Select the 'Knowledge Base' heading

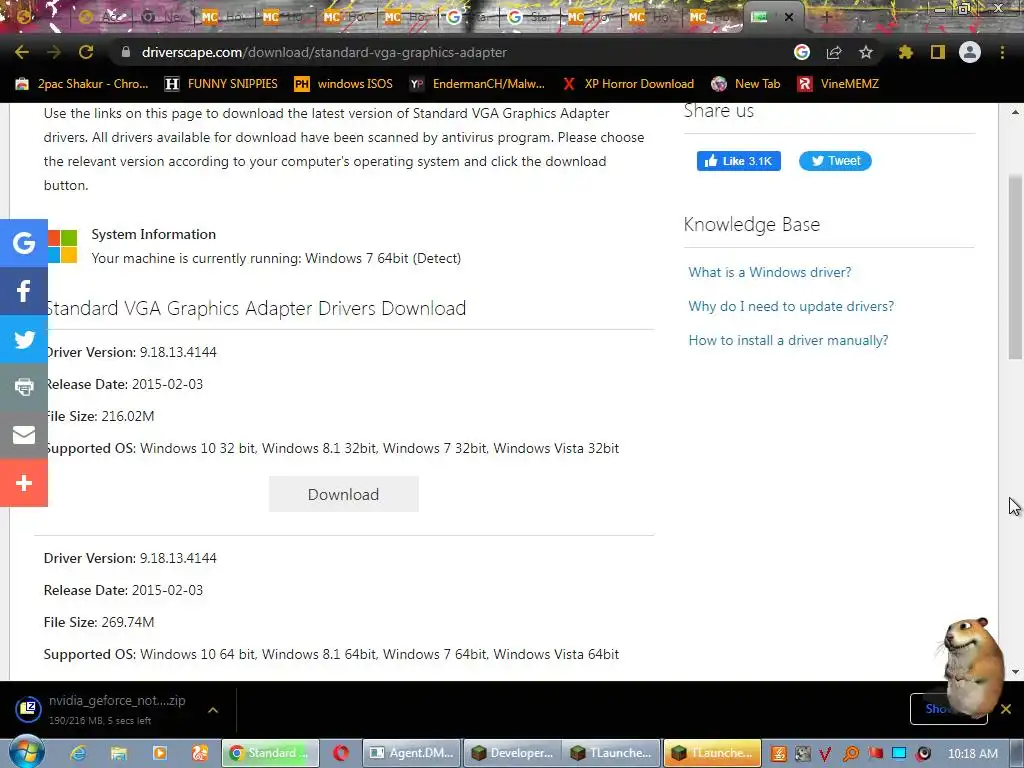752,224
